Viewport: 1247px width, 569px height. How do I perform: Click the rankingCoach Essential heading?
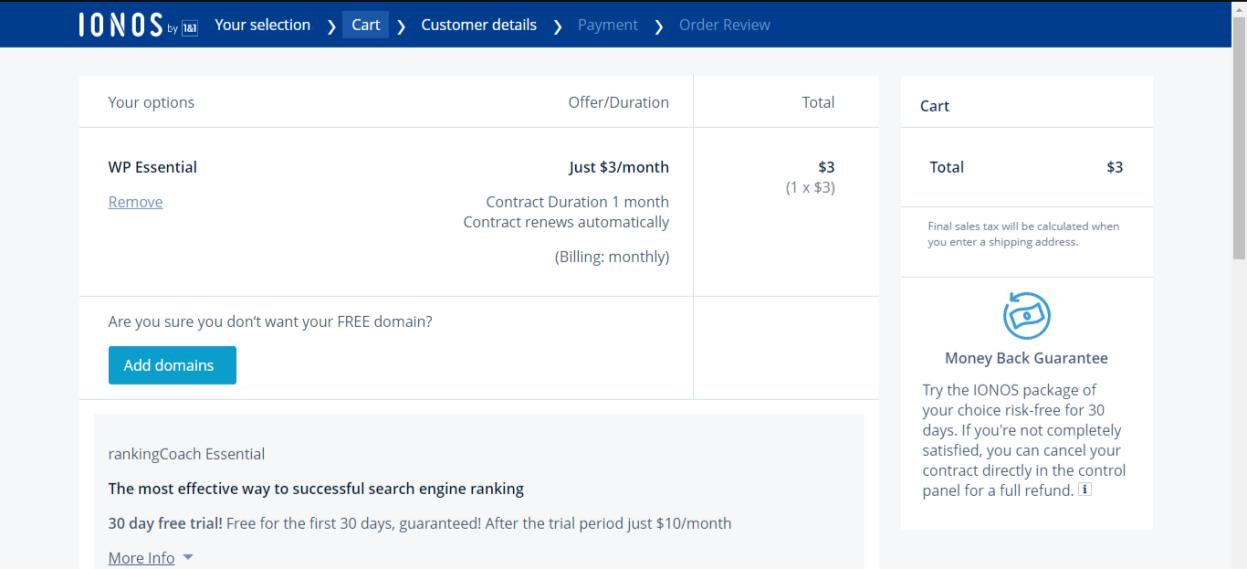click(186, 454)
